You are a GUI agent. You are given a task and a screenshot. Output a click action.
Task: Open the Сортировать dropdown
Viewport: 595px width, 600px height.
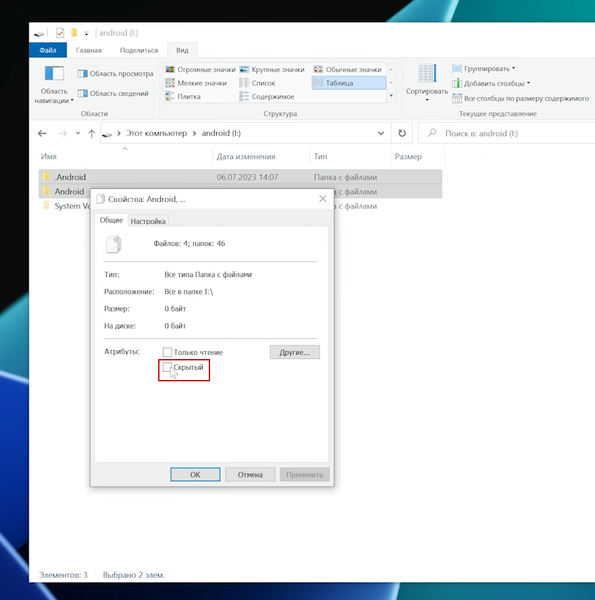coord(427,83)
